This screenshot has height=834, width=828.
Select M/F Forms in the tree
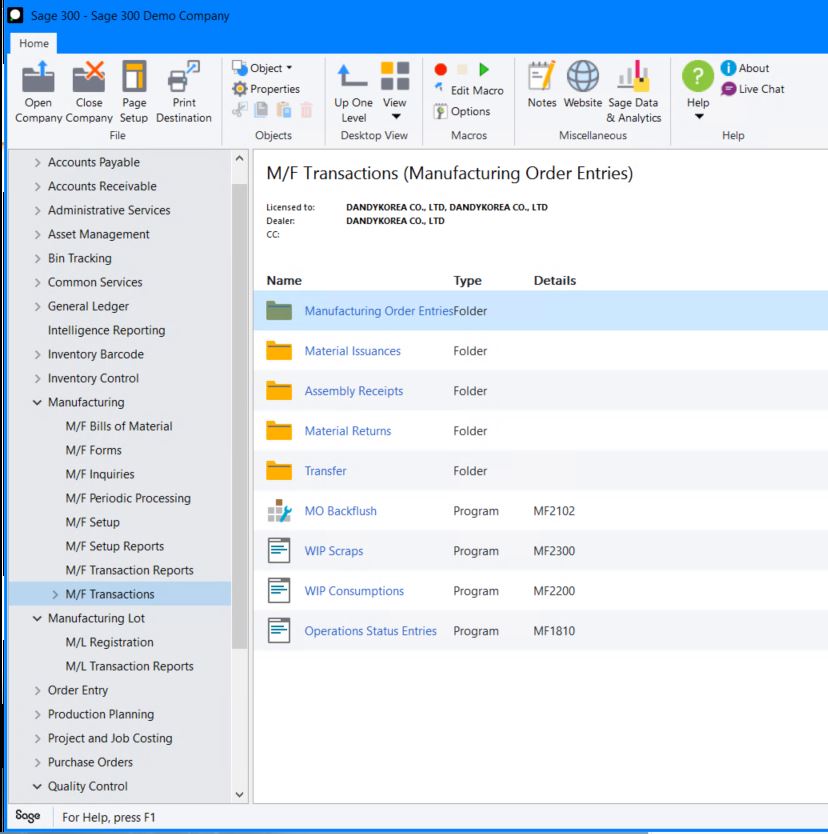click(x=94, y=450)
